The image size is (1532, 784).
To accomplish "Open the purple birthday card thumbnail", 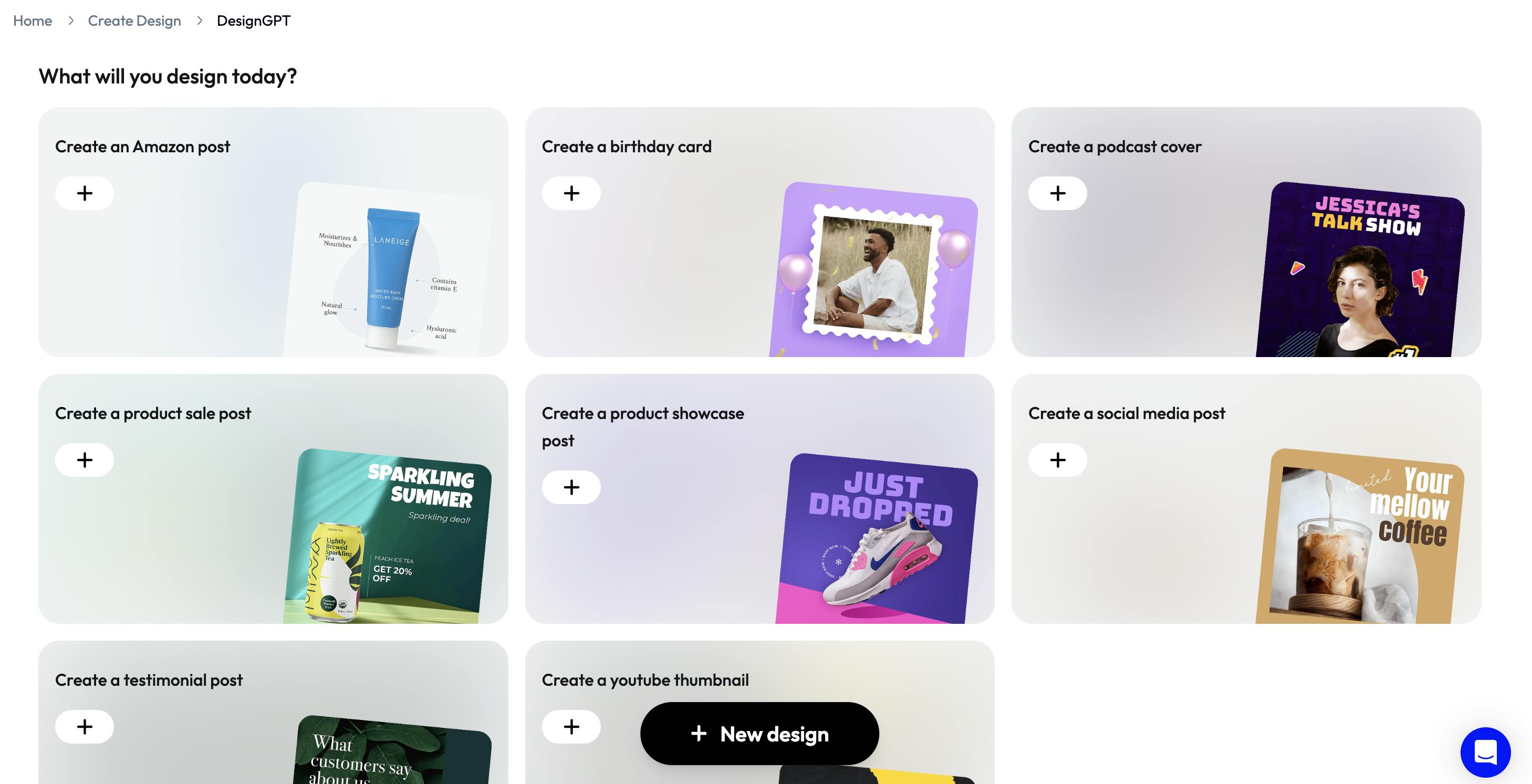I will 873,269.
